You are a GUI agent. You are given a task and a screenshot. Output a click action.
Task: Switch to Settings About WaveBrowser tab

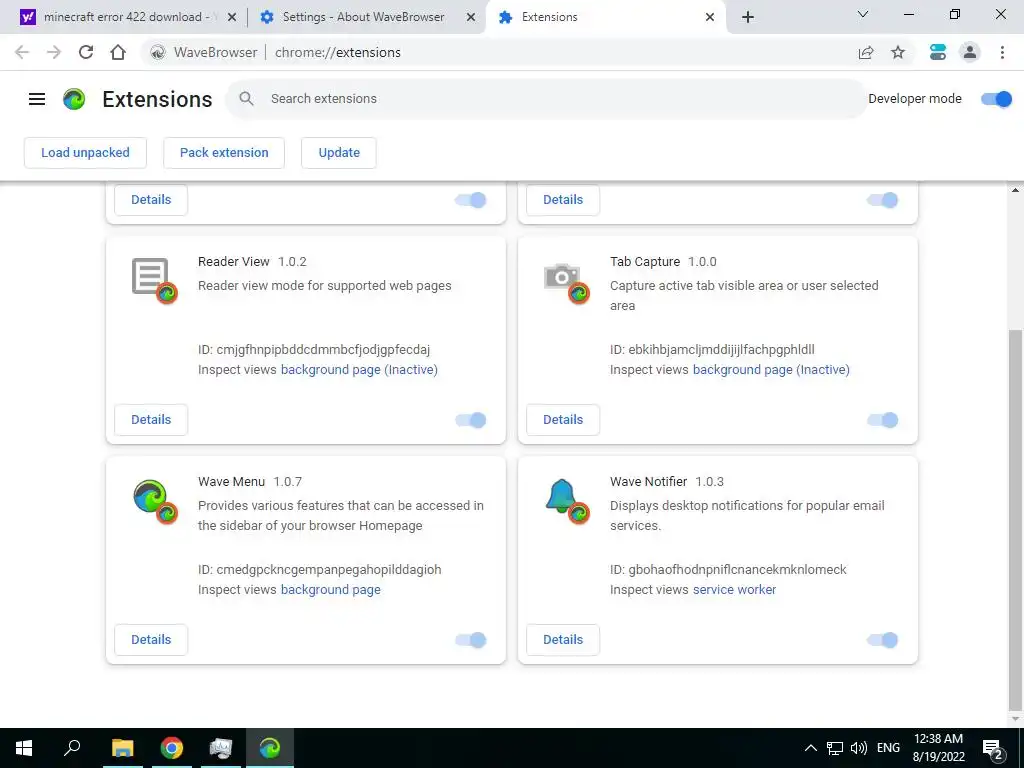363,17
